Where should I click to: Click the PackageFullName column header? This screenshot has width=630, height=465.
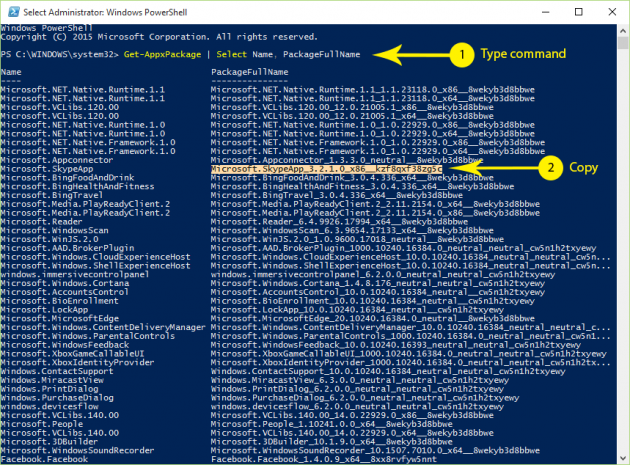click(246, 72)
